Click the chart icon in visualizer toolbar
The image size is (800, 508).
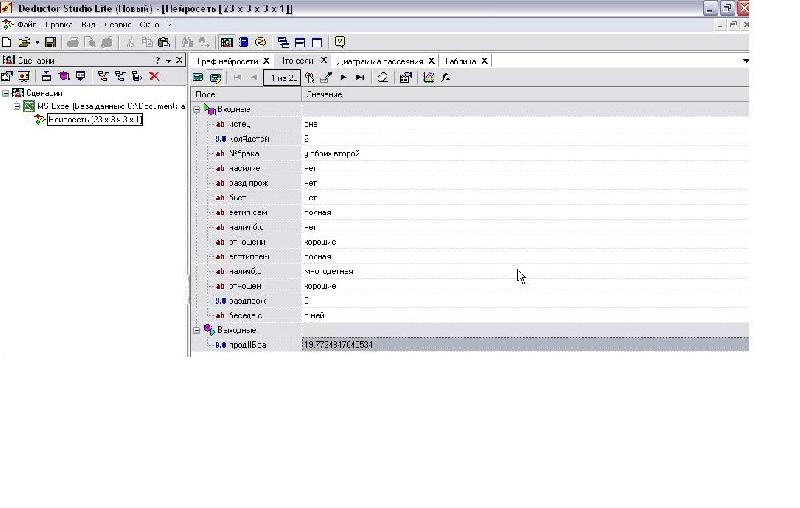pyautogui.click(x=429, y=78)
